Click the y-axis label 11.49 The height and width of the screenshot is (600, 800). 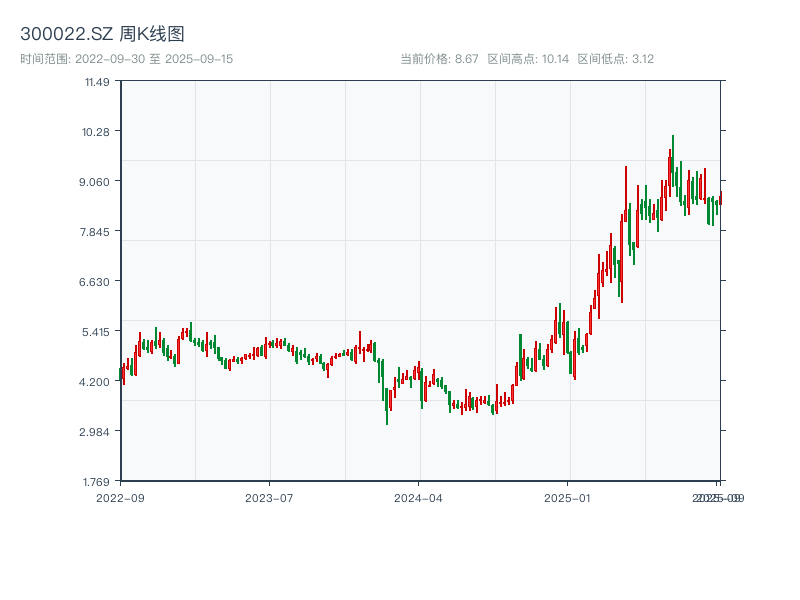[97, 82]
